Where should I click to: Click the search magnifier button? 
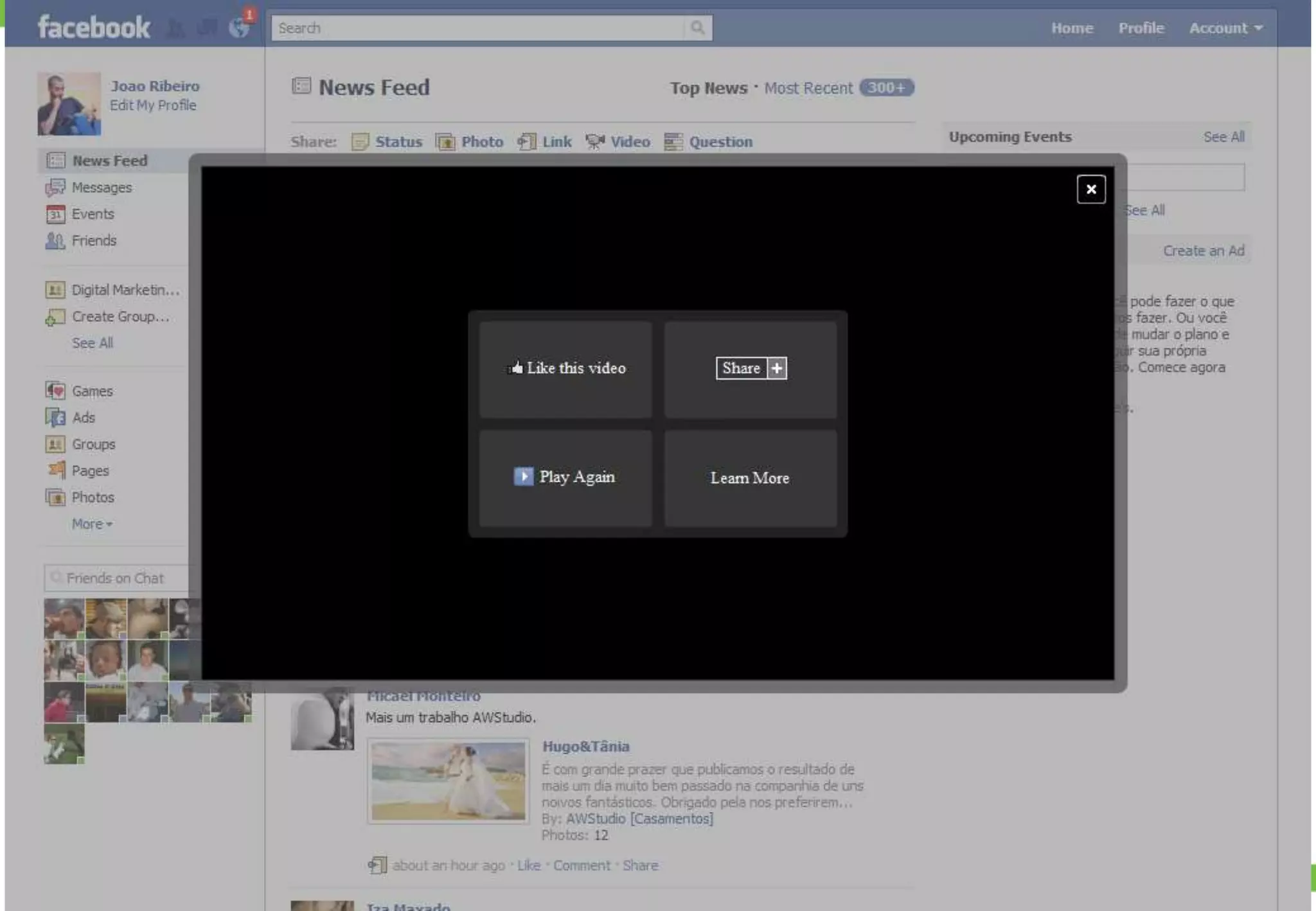click(698, 28)
